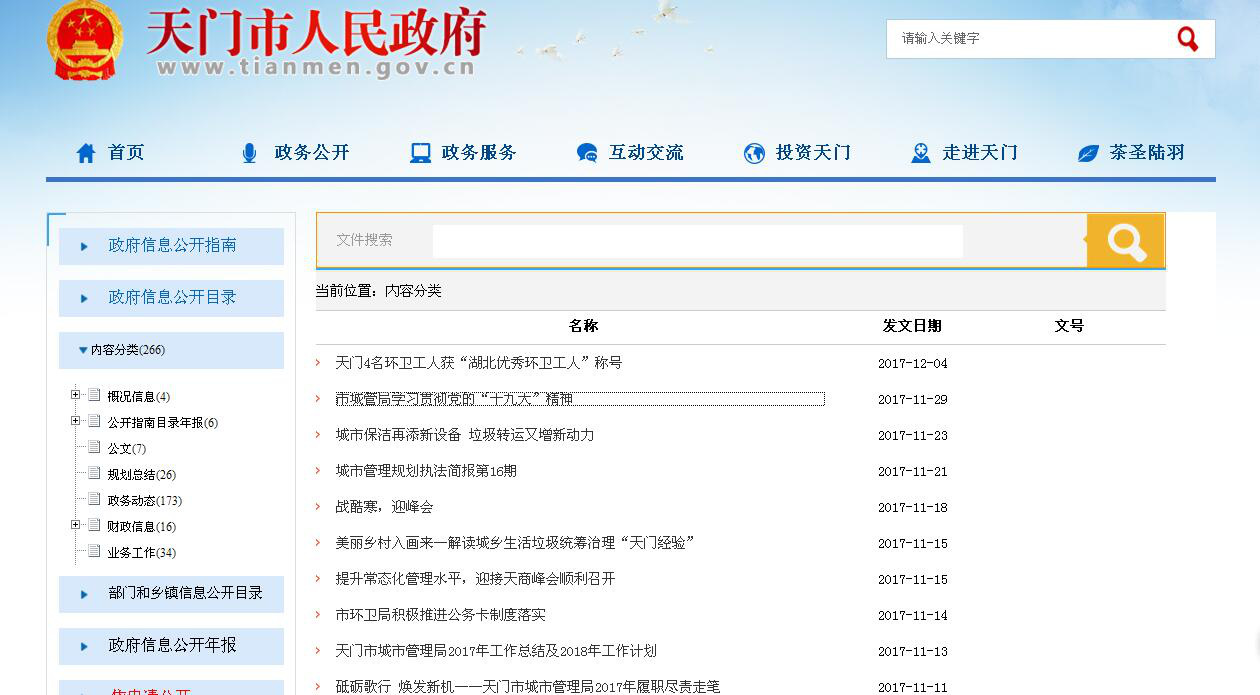Click the person badge icon beside 走进天门
Image resolution: width=1260 pixels, height=695 pixels.
pyautogui.click(x=921, y=153)
